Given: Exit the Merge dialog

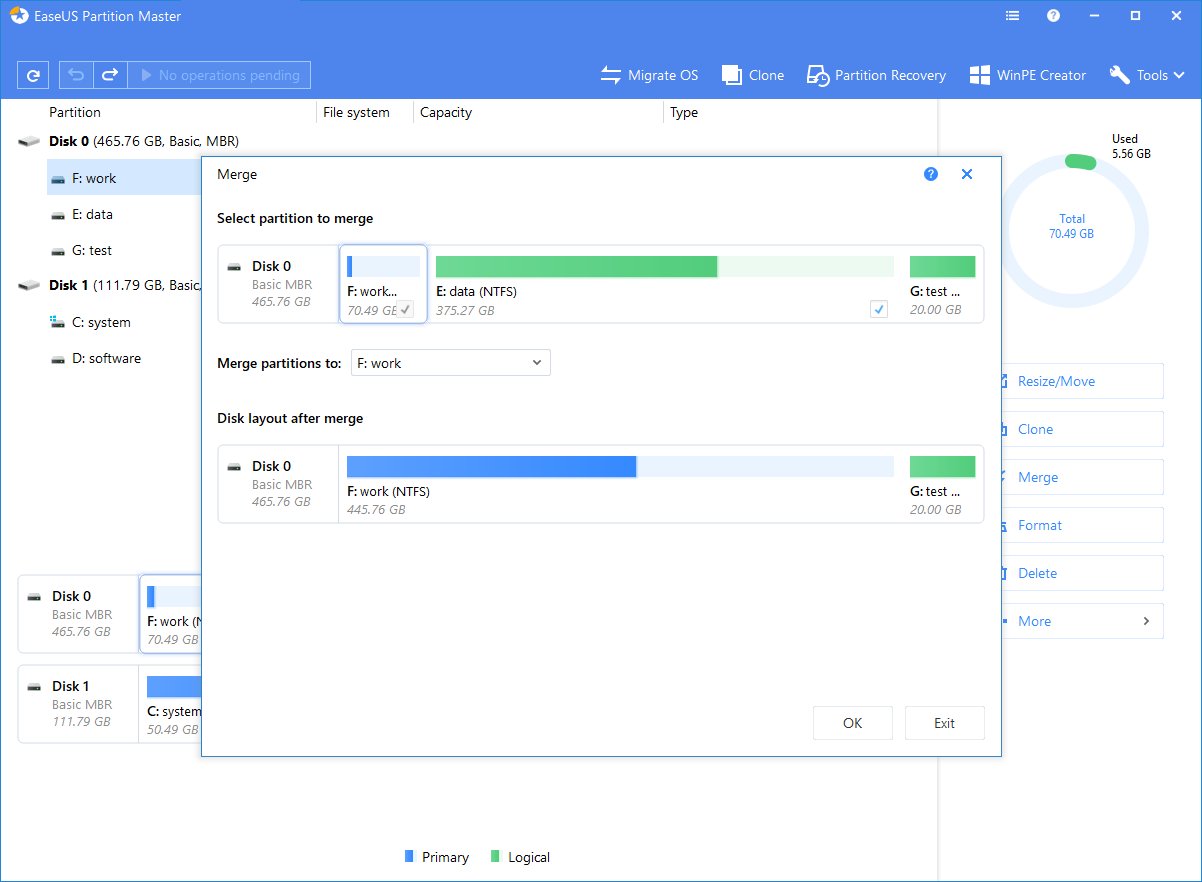Looking at the screenshot, I should pos(944,722).
